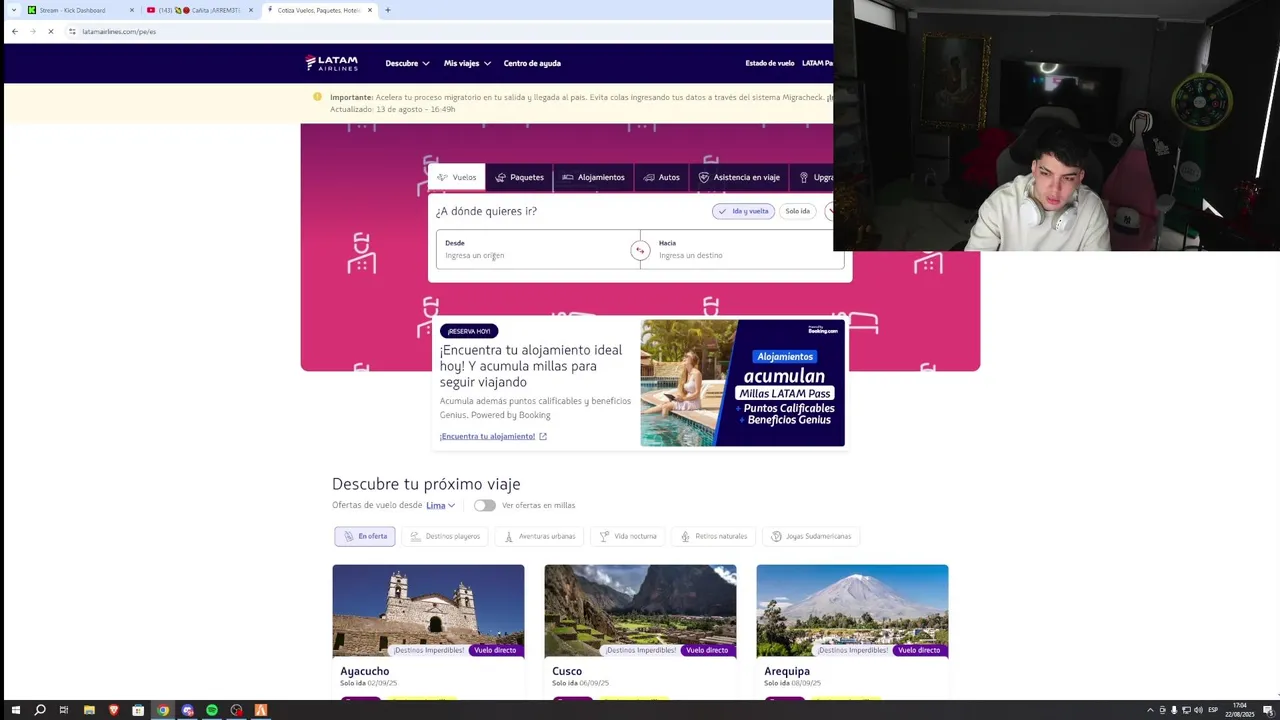The height and width of the screenshot is (720, 1280).
Task: Click the volume speaker icon in system tray
Action: (1198, 710)
